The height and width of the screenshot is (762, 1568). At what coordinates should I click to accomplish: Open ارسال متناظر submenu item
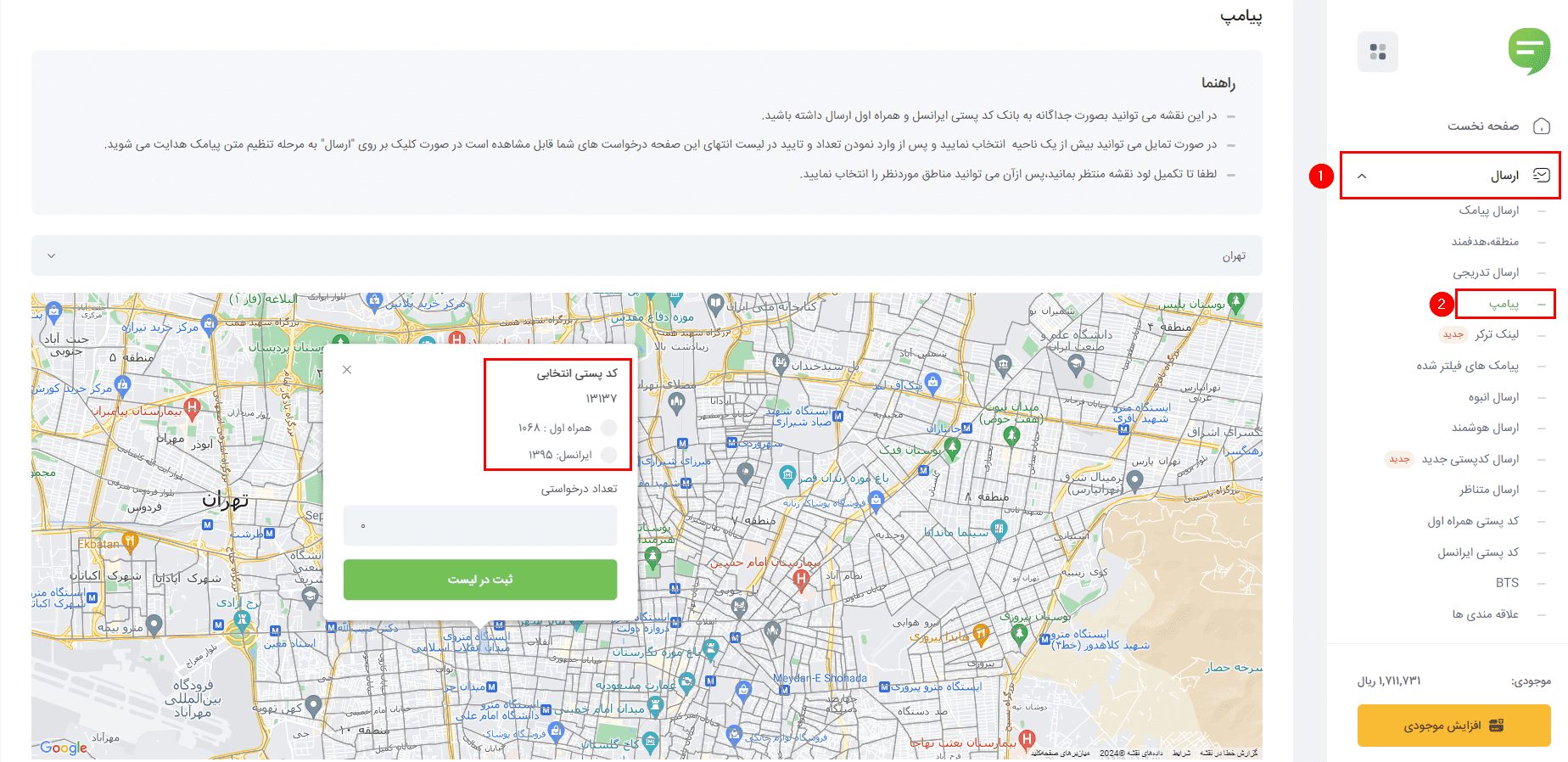click(x=1489, y=489)
